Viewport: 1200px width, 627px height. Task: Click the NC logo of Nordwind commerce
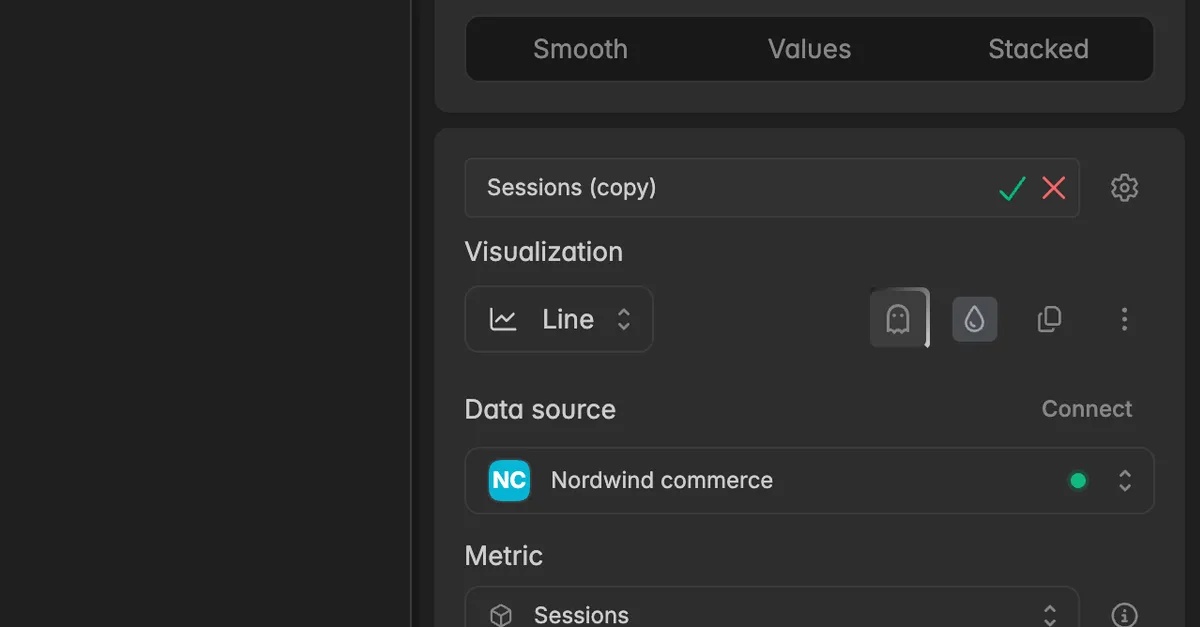coord(509,480)
